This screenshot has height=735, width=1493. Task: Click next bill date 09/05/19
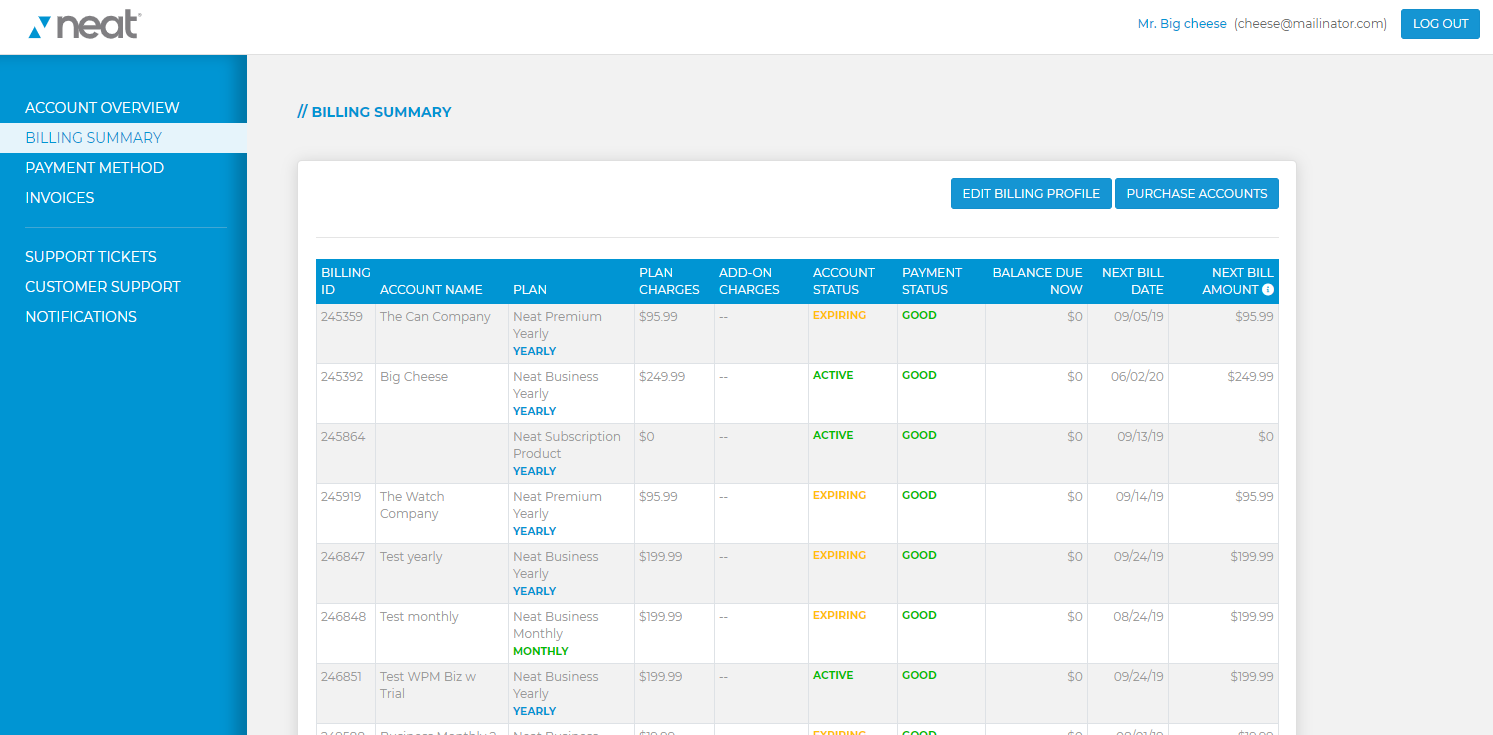pos(1140,317)
